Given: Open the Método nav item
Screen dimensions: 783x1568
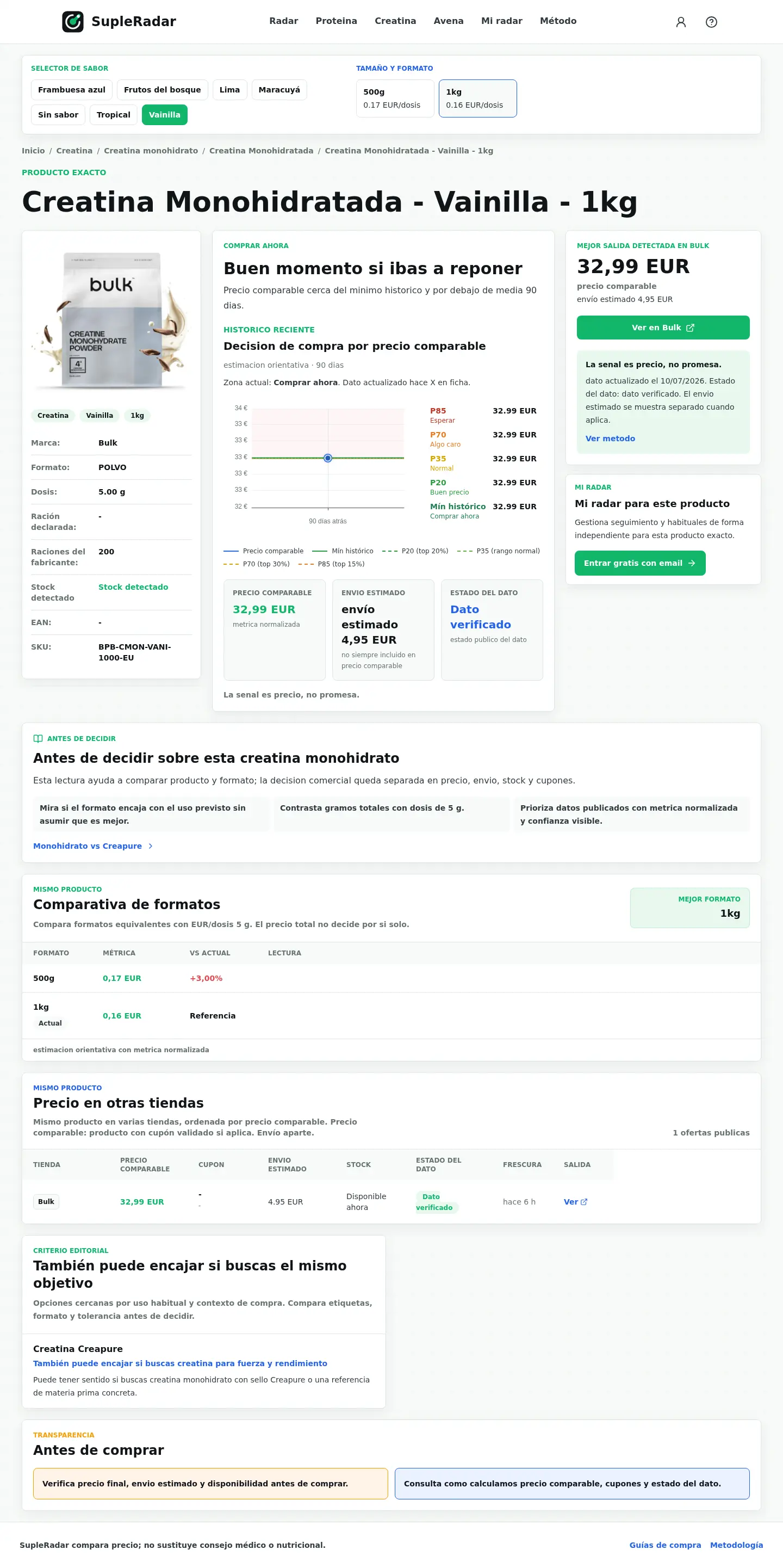Looking at the screenshot, I should [558, 21].
